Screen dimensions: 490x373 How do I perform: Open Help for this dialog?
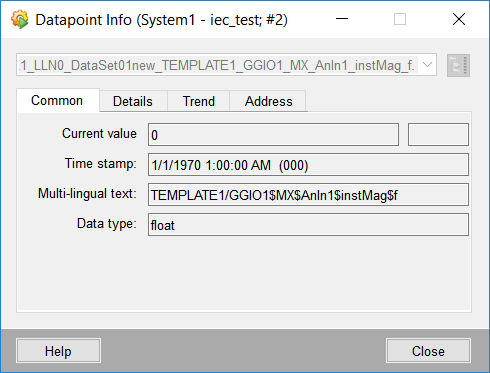click(58, 351)
